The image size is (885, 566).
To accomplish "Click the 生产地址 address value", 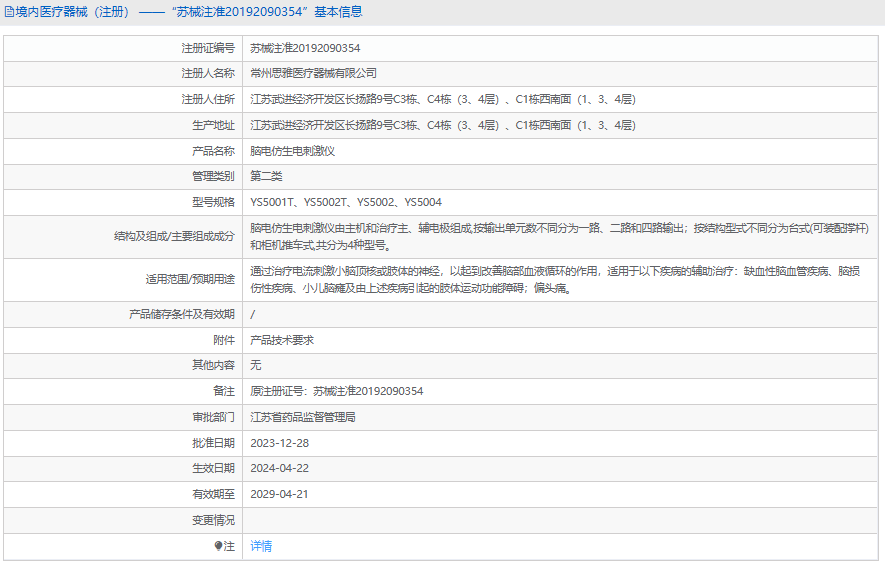I will tap(443, 125).
